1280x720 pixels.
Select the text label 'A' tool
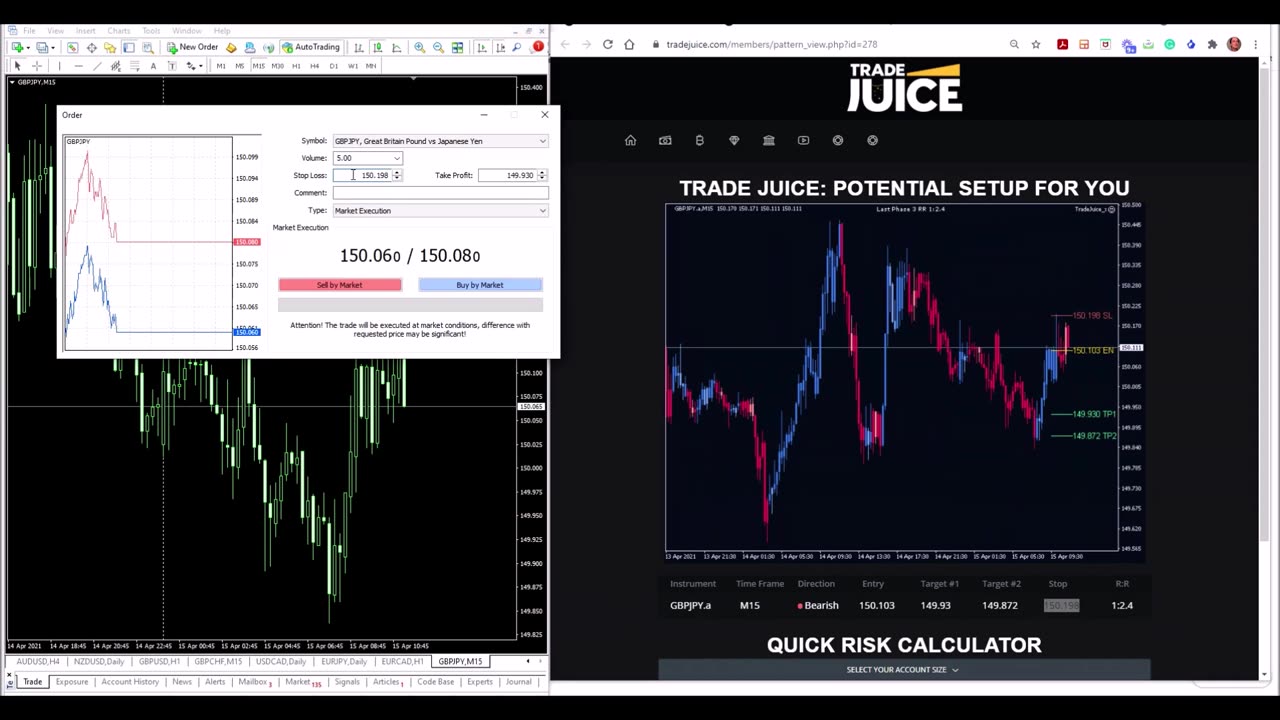pos(153,66)
